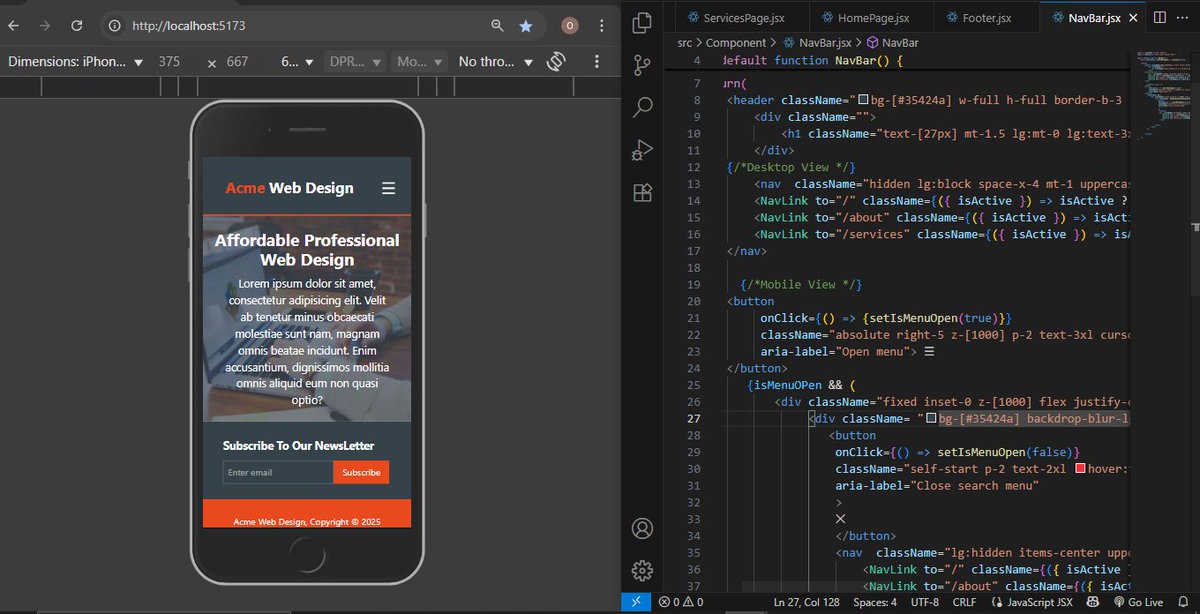Image resolution: width=1200 pixels, height=614 pixels.
Task: Click the Subscribe button on the page
Action: tap(361, 472)
